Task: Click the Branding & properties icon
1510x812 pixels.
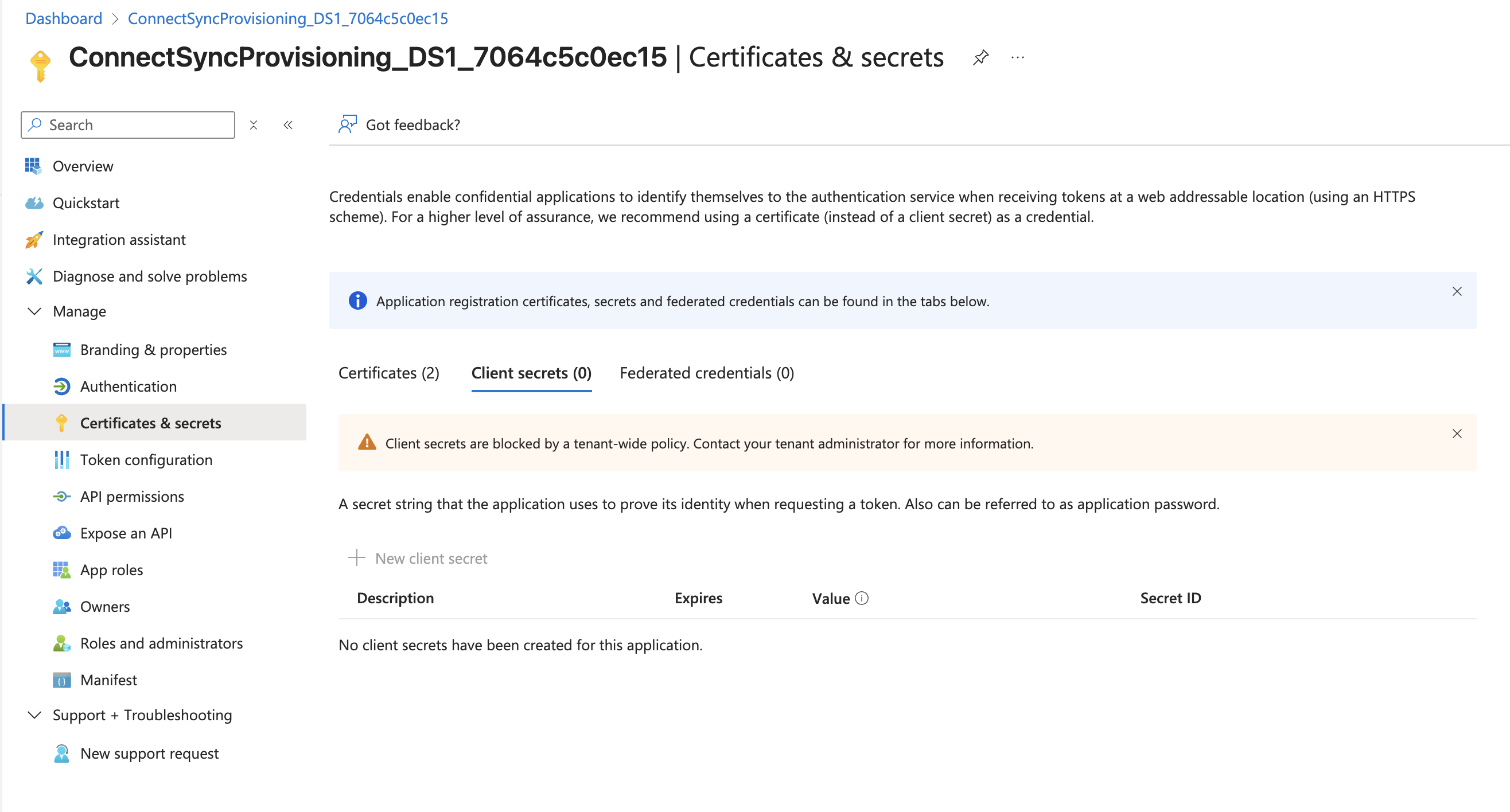Action: tap(61, 350)
